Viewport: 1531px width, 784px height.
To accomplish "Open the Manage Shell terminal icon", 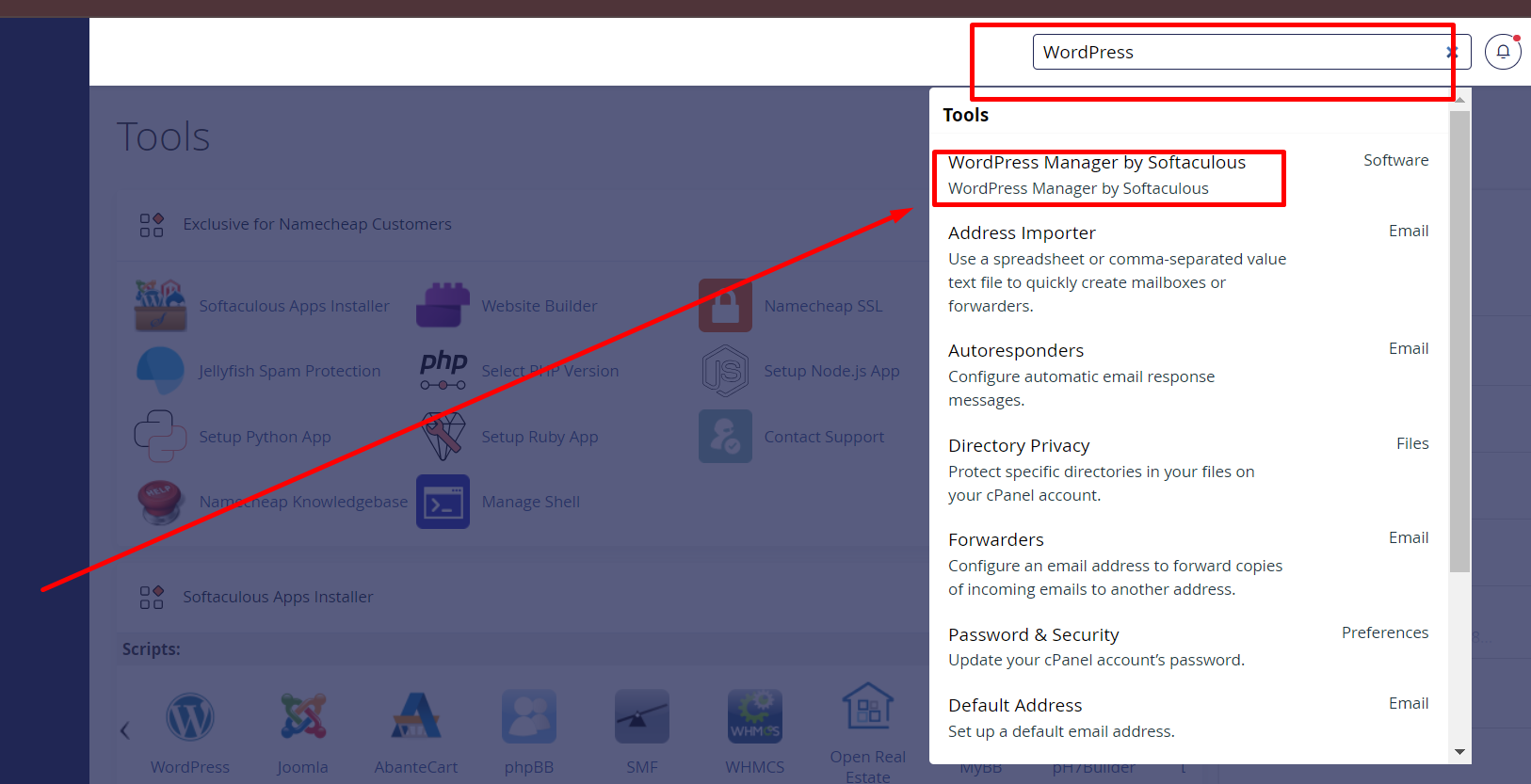I will (443, 502).
